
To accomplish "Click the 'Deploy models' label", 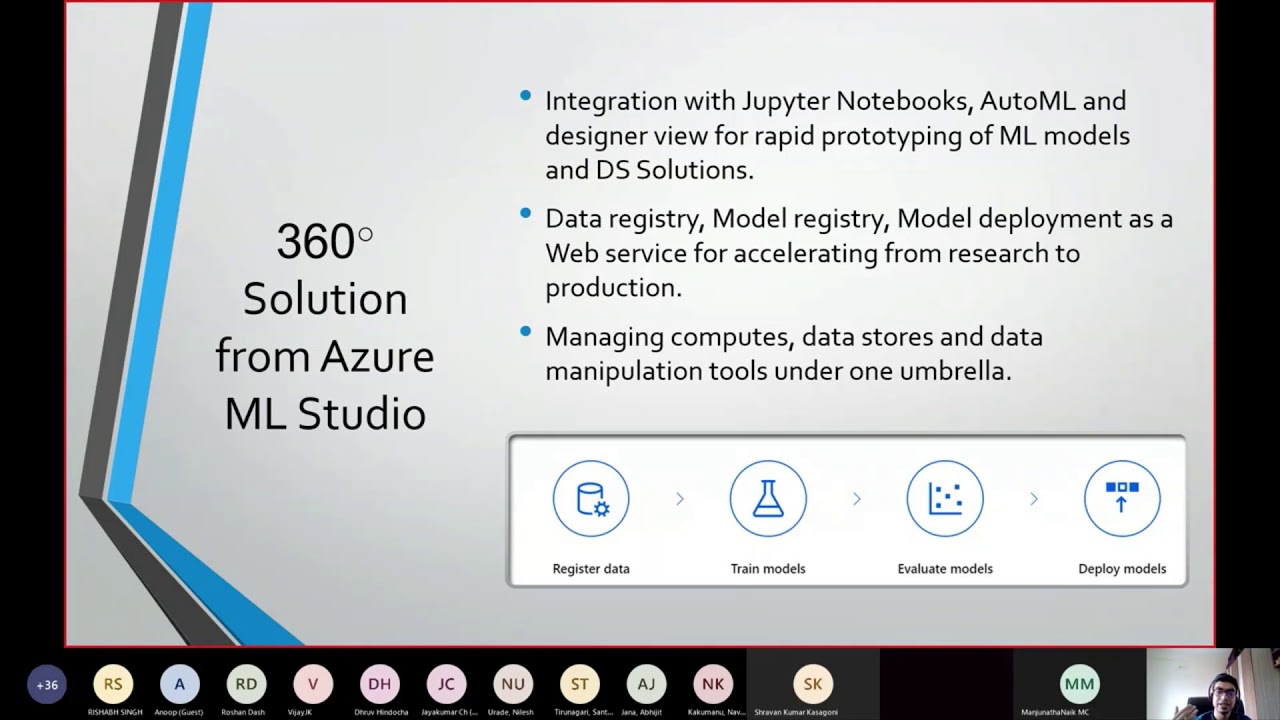I will 1122,568.
